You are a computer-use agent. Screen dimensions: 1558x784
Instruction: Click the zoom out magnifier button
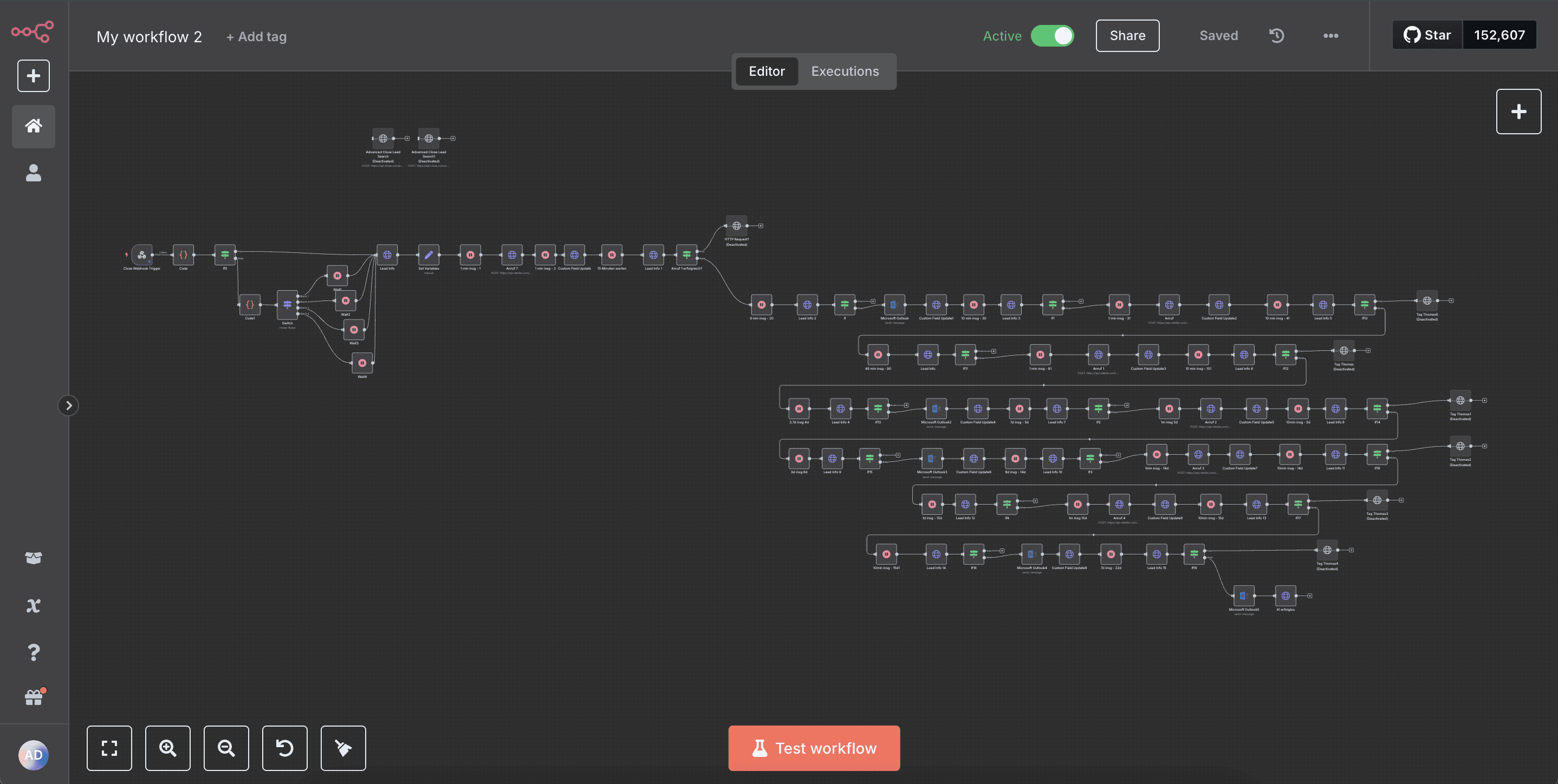pyautogui.click(x=226, y=748)
